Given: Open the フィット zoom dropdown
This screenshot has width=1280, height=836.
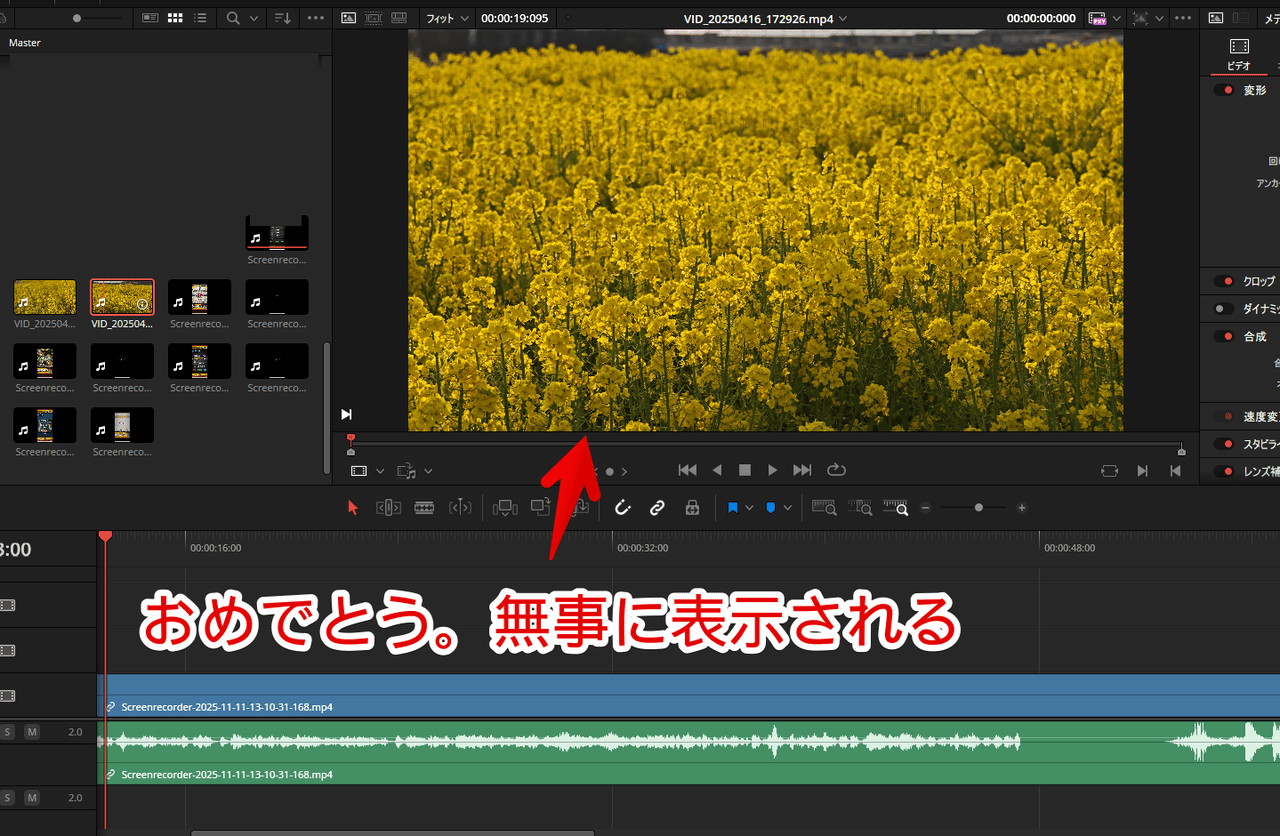Looking at the screenshot, I should (446, 18).
